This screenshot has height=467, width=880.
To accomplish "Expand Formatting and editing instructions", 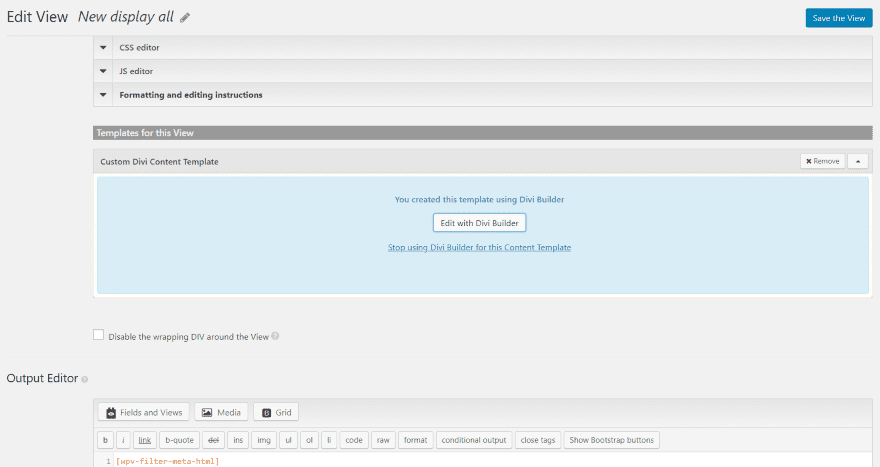I will pyautogui.click(x=483, y=95).
